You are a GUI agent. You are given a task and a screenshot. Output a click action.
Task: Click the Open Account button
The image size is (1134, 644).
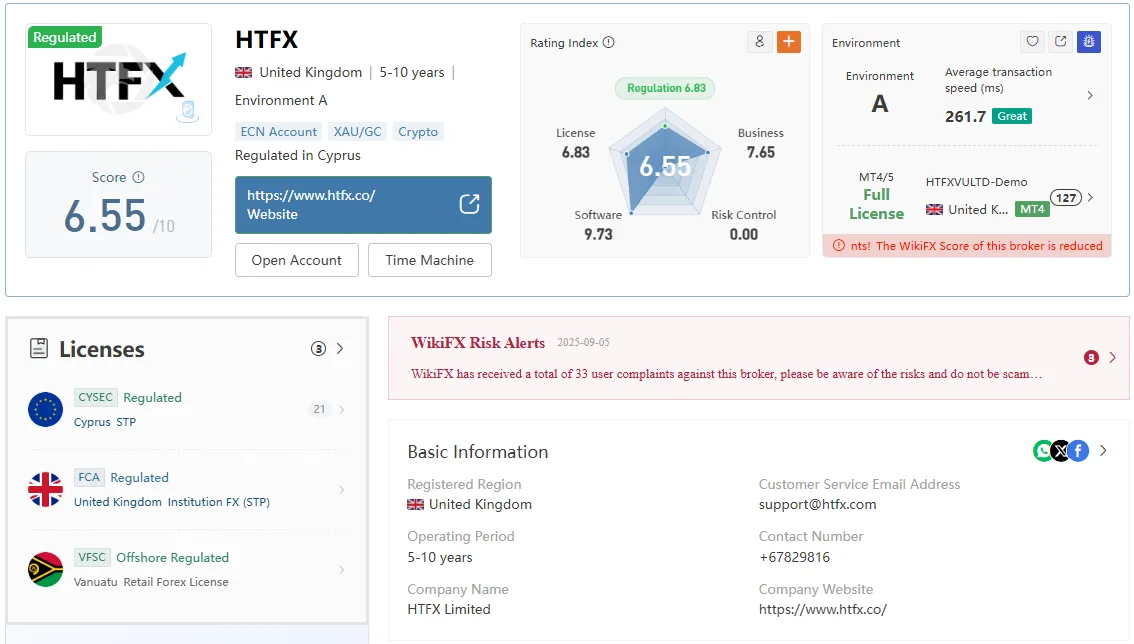[x=297, y=260]
